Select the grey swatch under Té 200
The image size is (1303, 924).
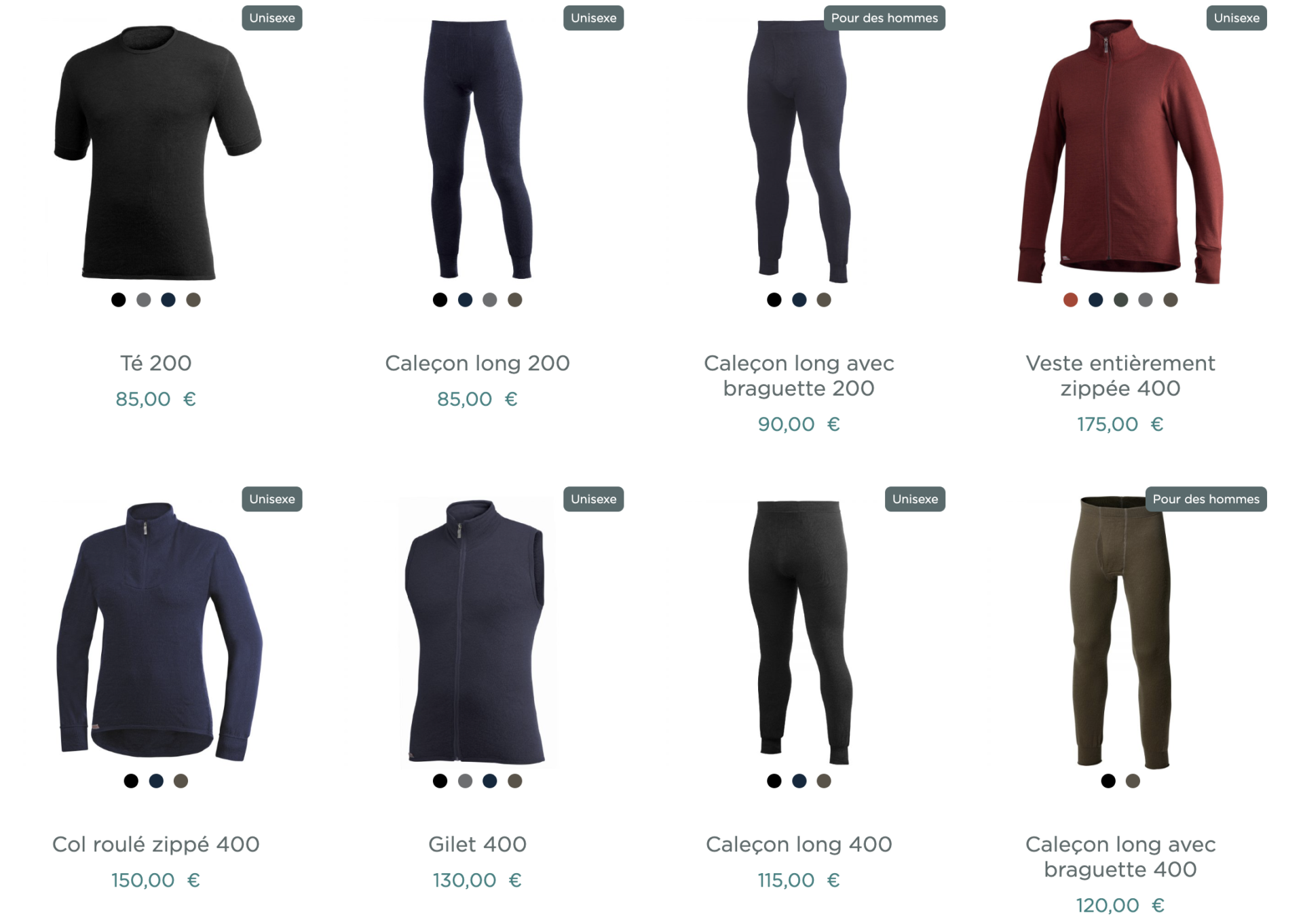[x=143, y=300]
